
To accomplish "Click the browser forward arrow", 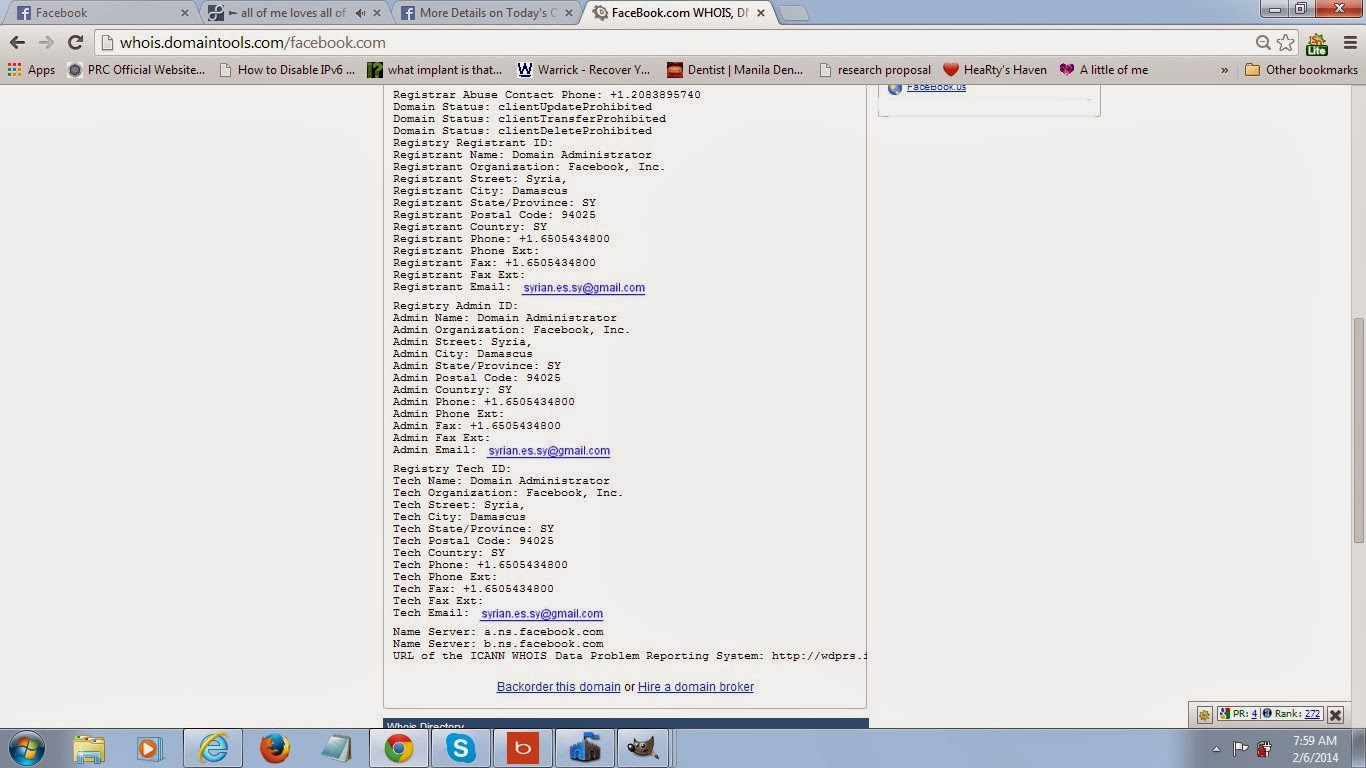I will [x=46, y=42].
